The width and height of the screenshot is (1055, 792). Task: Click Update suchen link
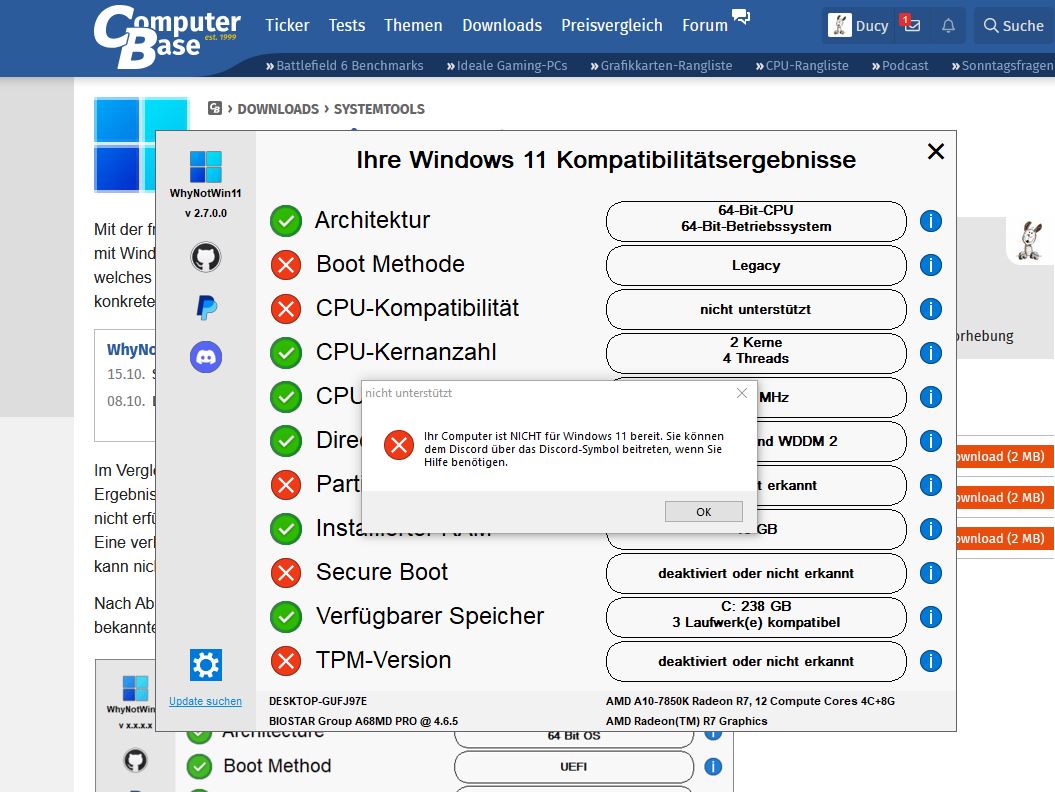click(x=205, y=701)
